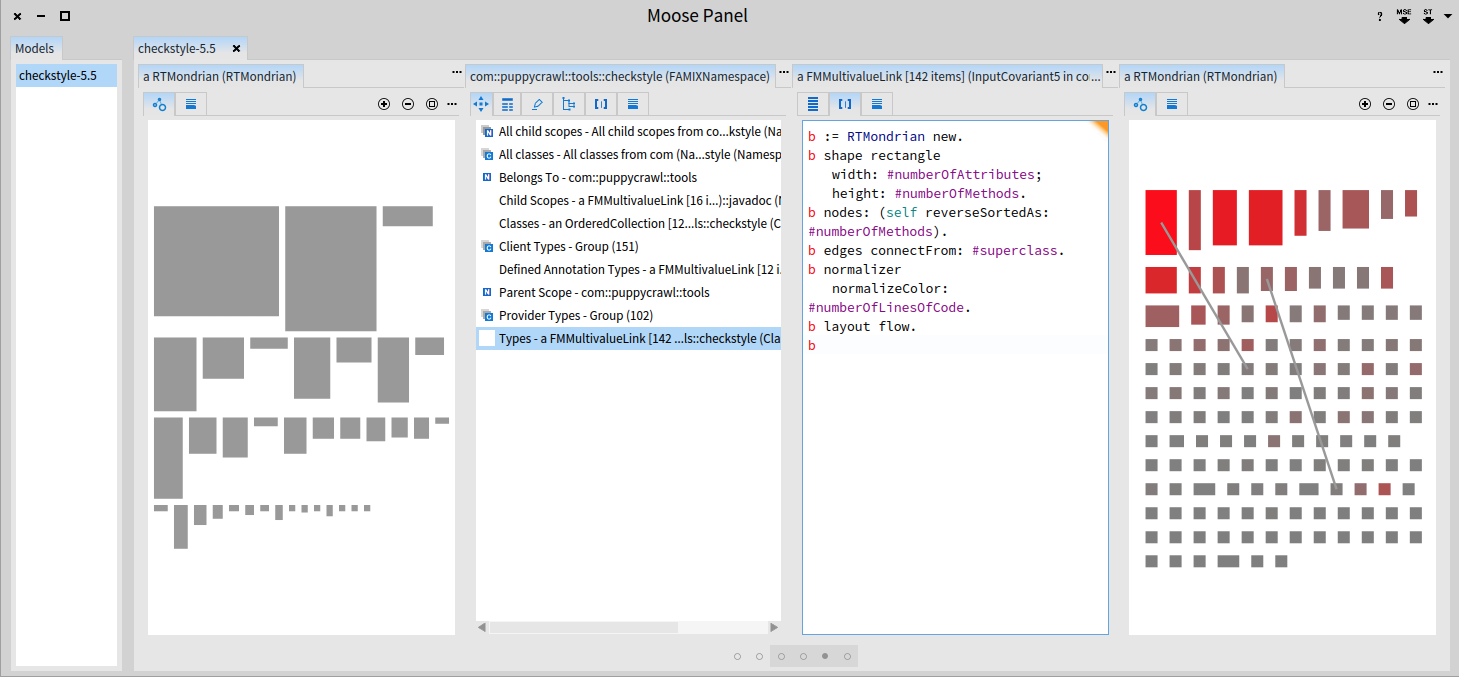Viewport: 1459px width, 677px height.
Task: Select the pencil edit icon in FAMIXNamespace toolbar
Action: coord(538,104)
